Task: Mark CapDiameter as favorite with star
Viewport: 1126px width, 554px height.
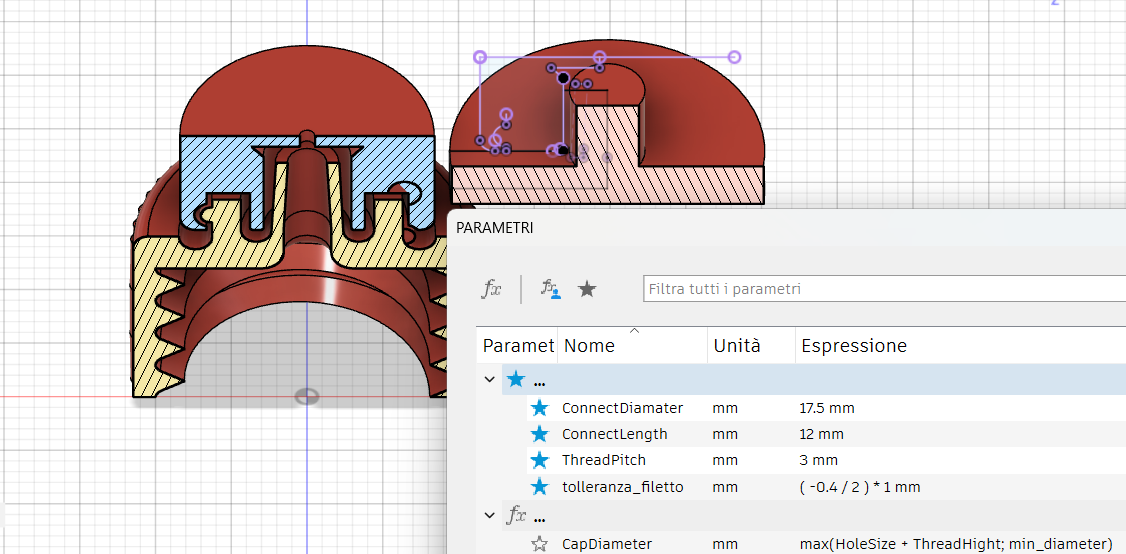Action: (x=540, y=544)
